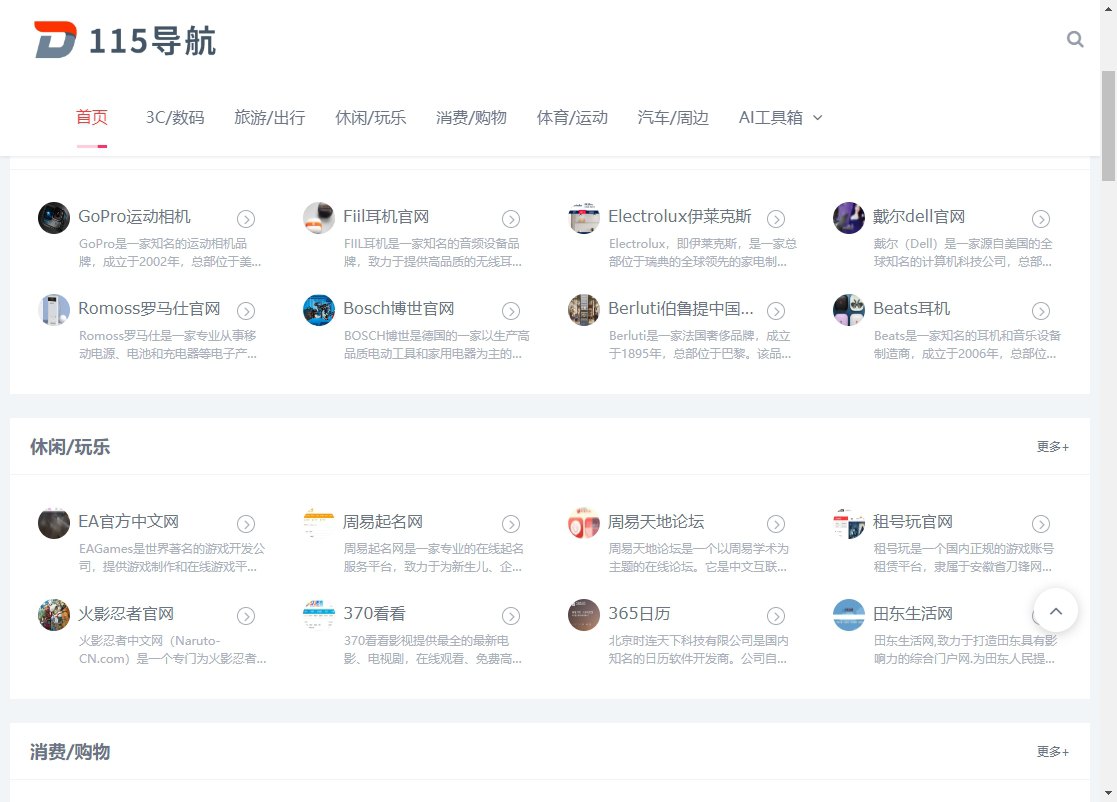Click the 370看看 description text
The width and height of the screenshot is (1117, 802).
[433, 650]
